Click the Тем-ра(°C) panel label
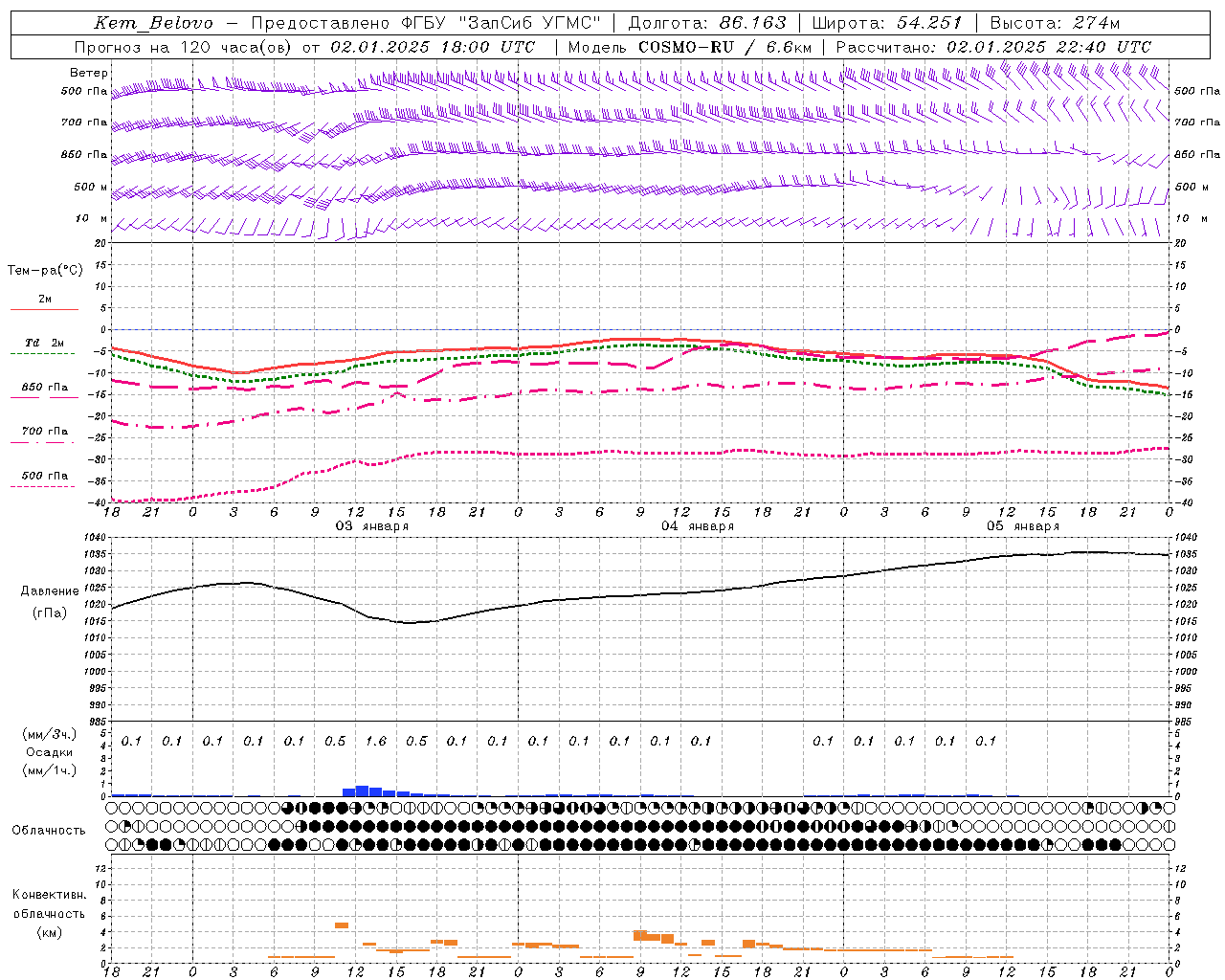Screen dimensions: 1225x980 click(x=45, y=271)
